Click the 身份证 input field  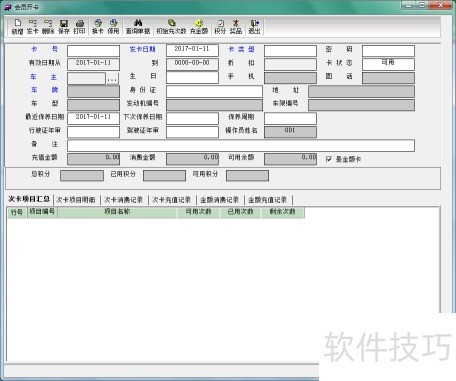(214, 91)
